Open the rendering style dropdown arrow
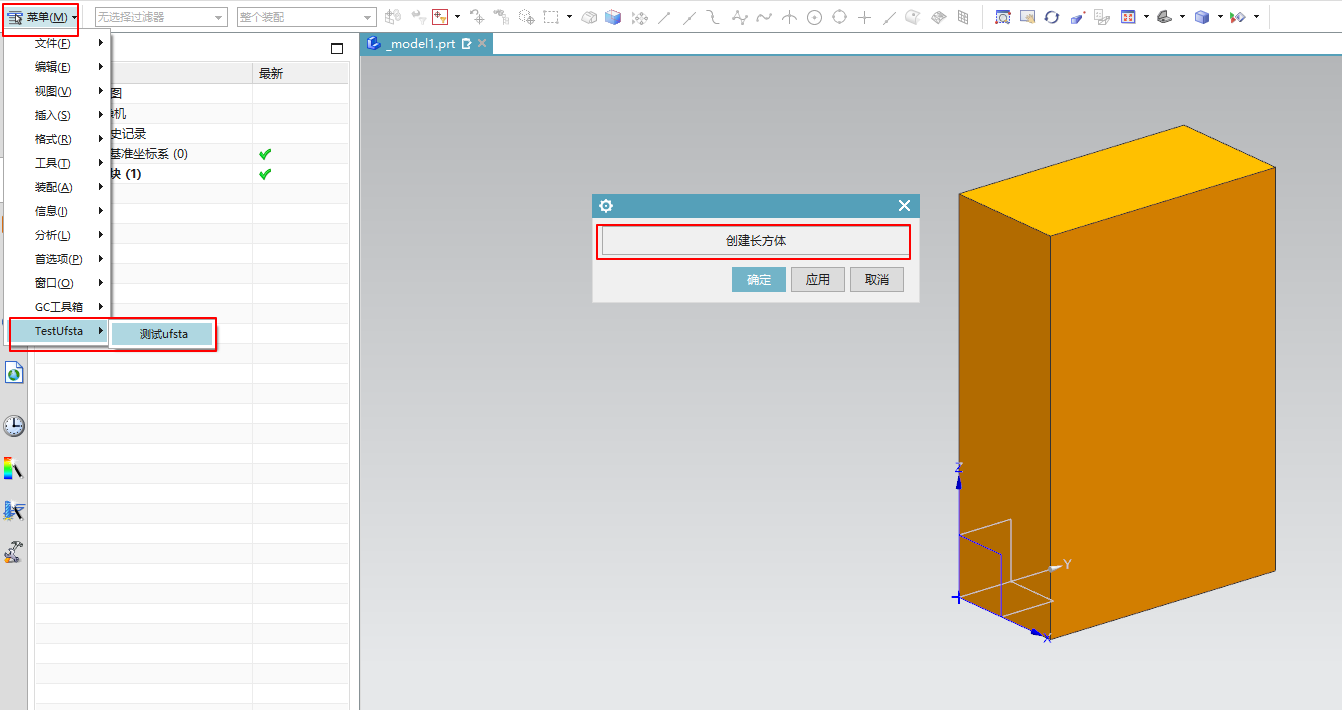The width and height of the screenshot is (1342, 710). click(x=1220, y=16)
